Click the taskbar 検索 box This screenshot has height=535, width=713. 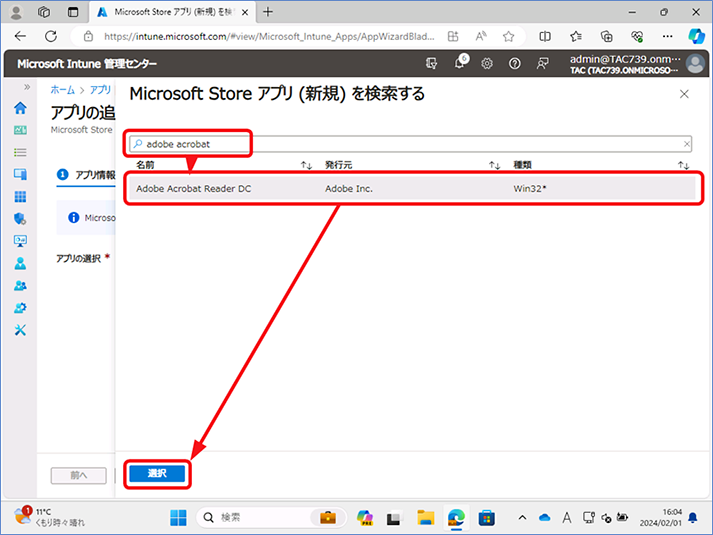[272, 518]
